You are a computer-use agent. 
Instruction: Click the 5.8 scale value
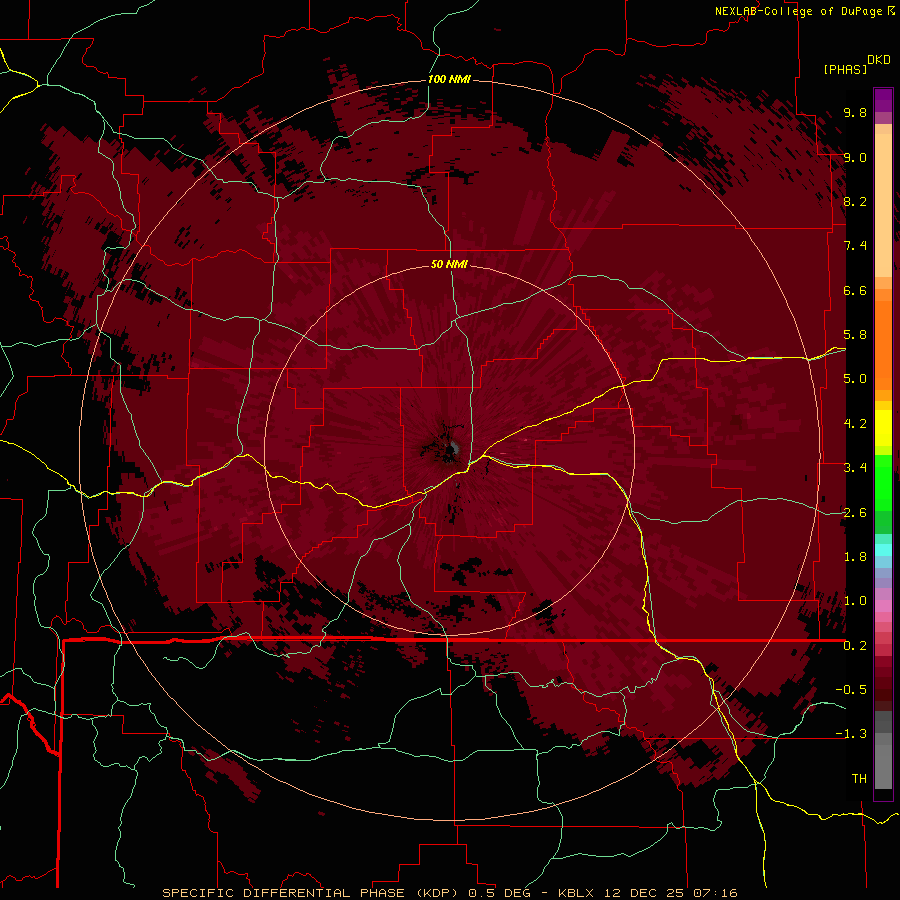855,335
